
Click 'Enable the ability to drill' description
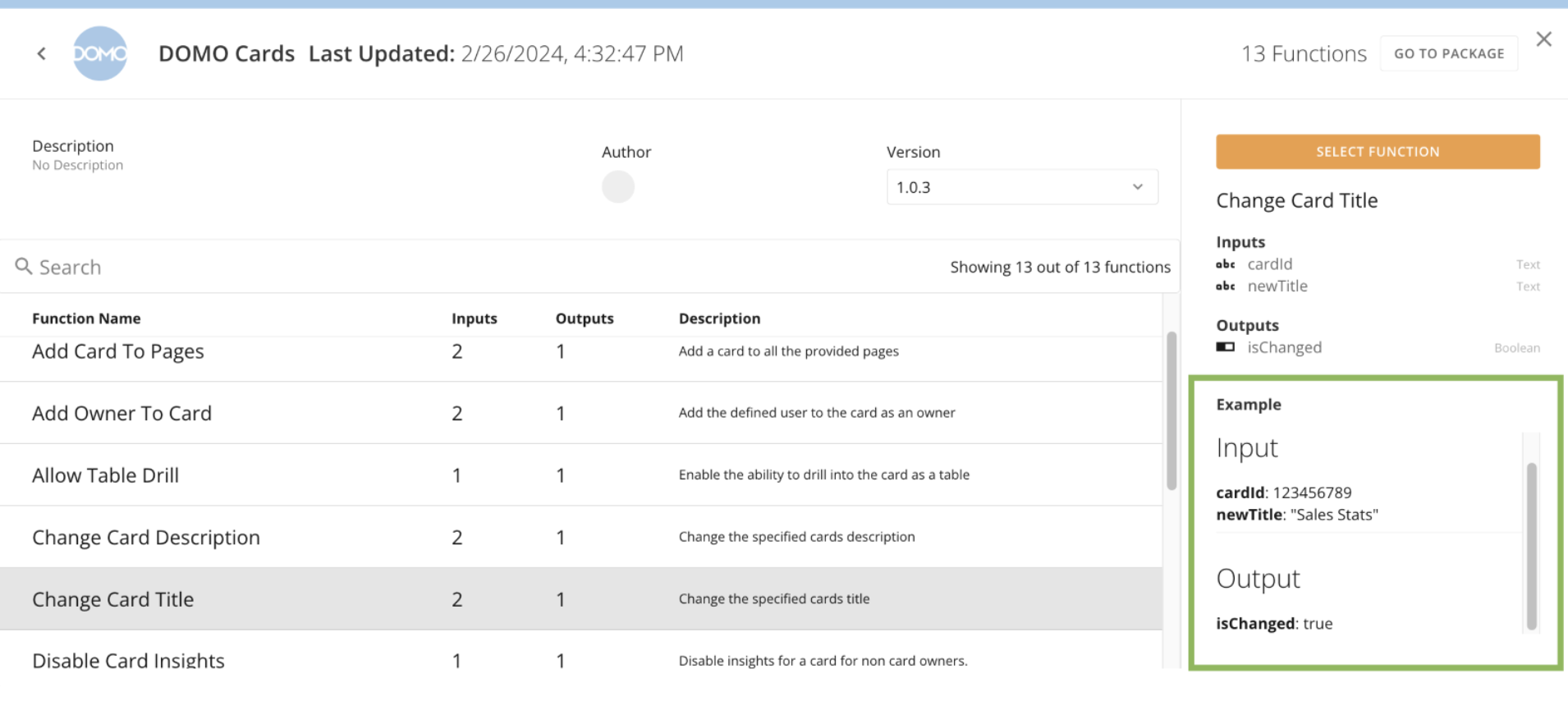(x=824, y=475)
